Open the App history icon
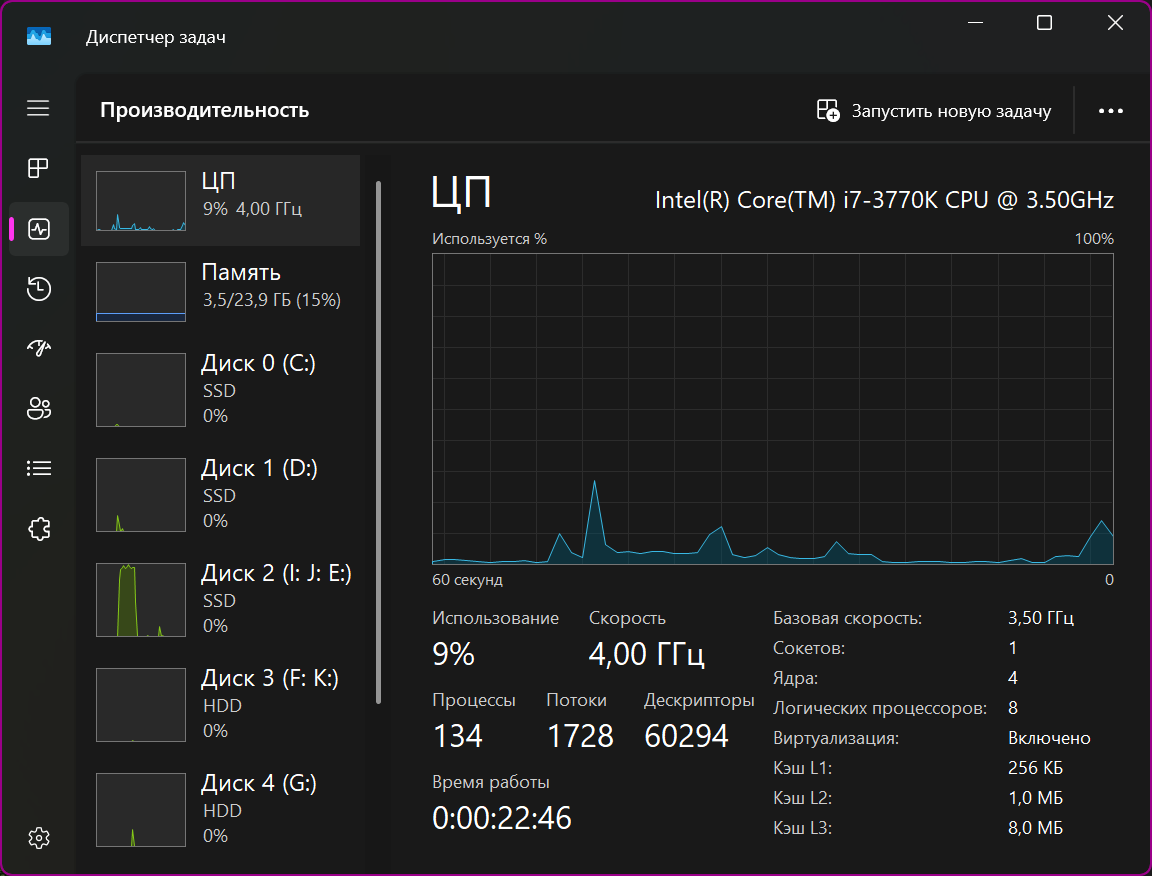1152x876 pixels. 38,289
